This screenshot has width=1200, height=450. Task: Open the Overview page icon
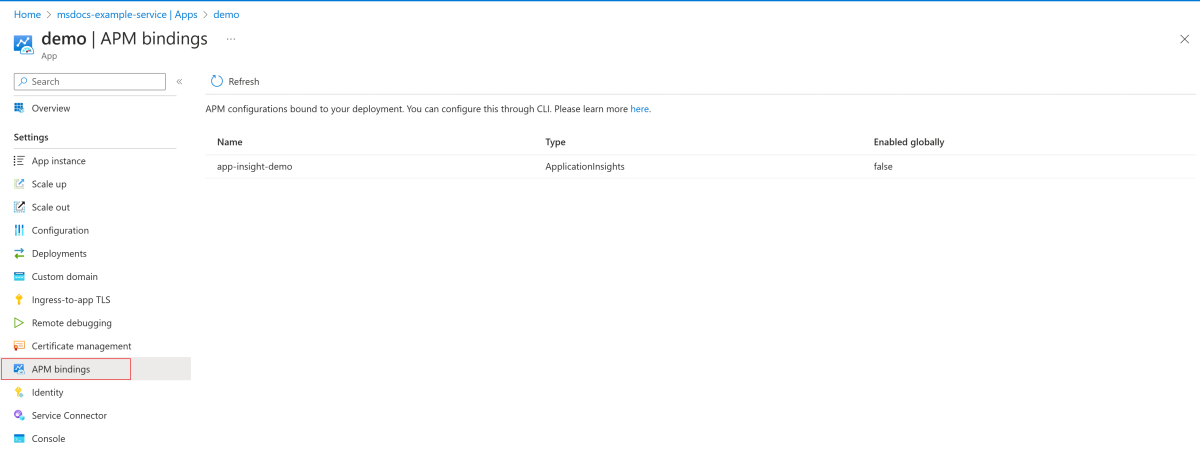coord(19,108)
